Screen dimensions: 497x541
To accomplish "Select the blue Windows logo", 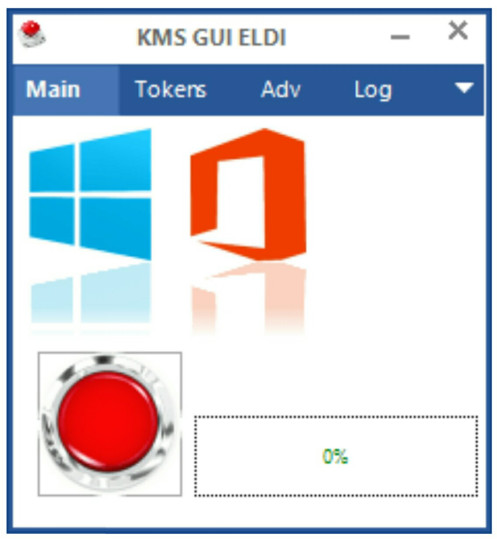I will [90, 194].
